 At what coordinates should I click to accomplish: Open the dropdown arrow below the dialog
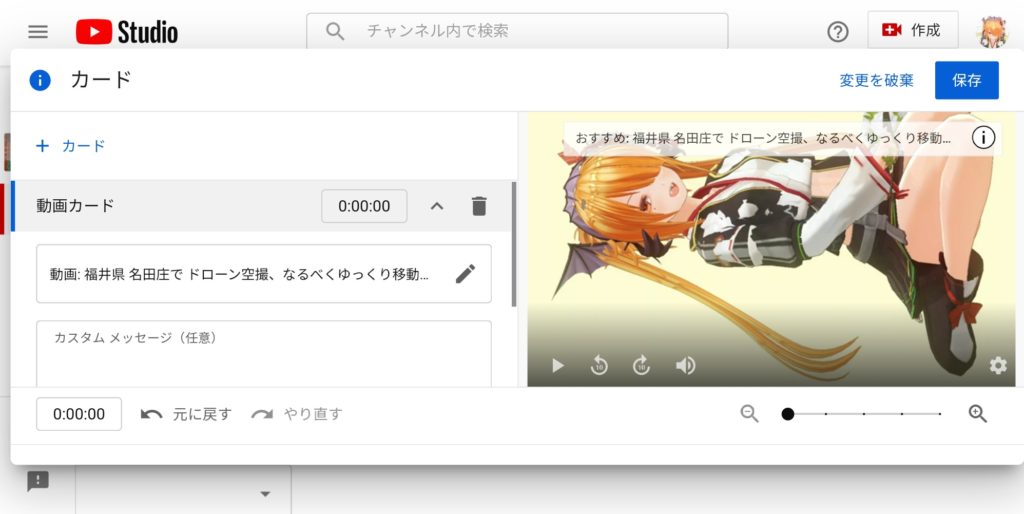pos(265,494)
